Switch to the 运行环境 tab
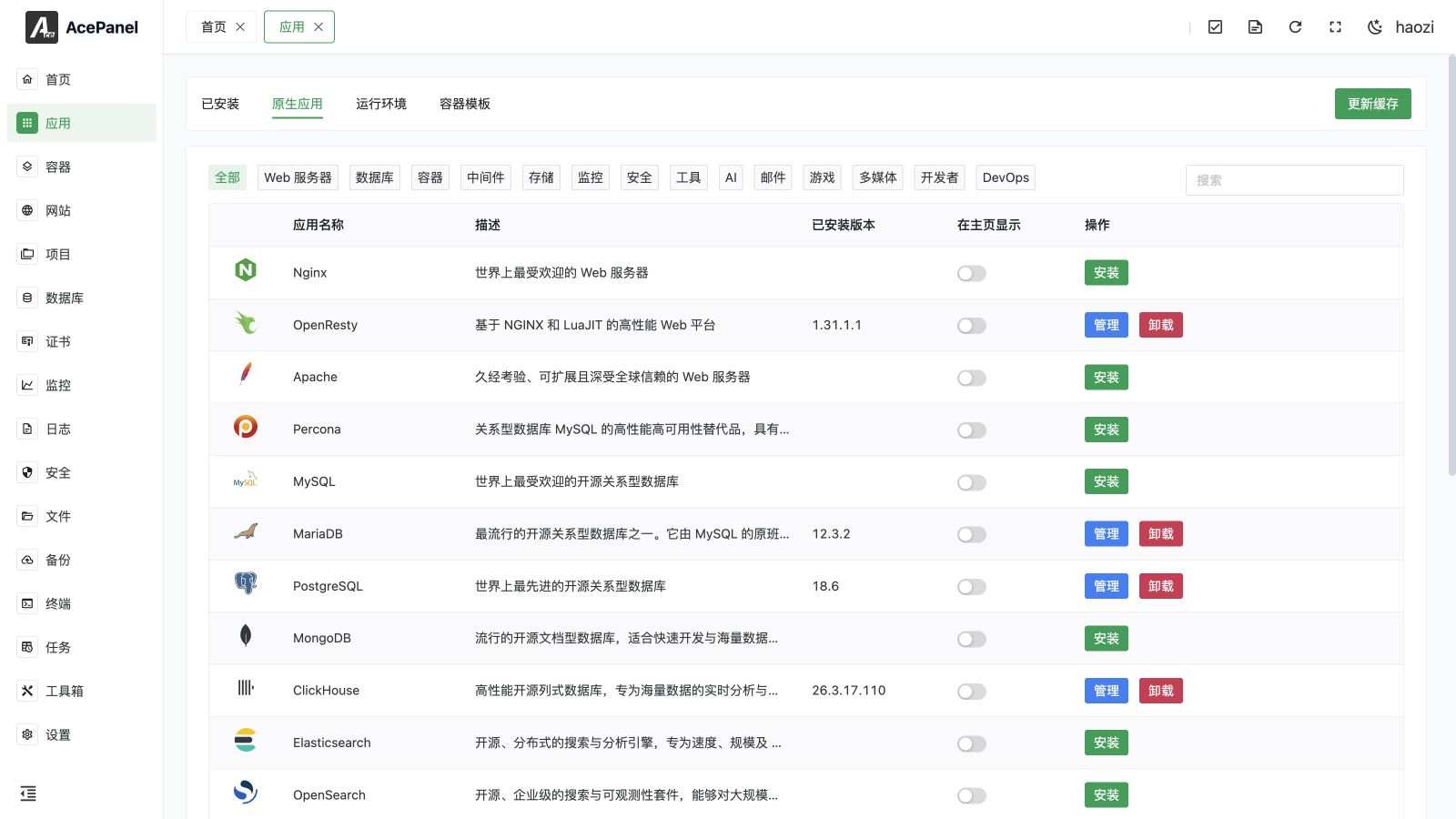The width and height of the screenshot is (1456, 819). (x=381, y=104)
